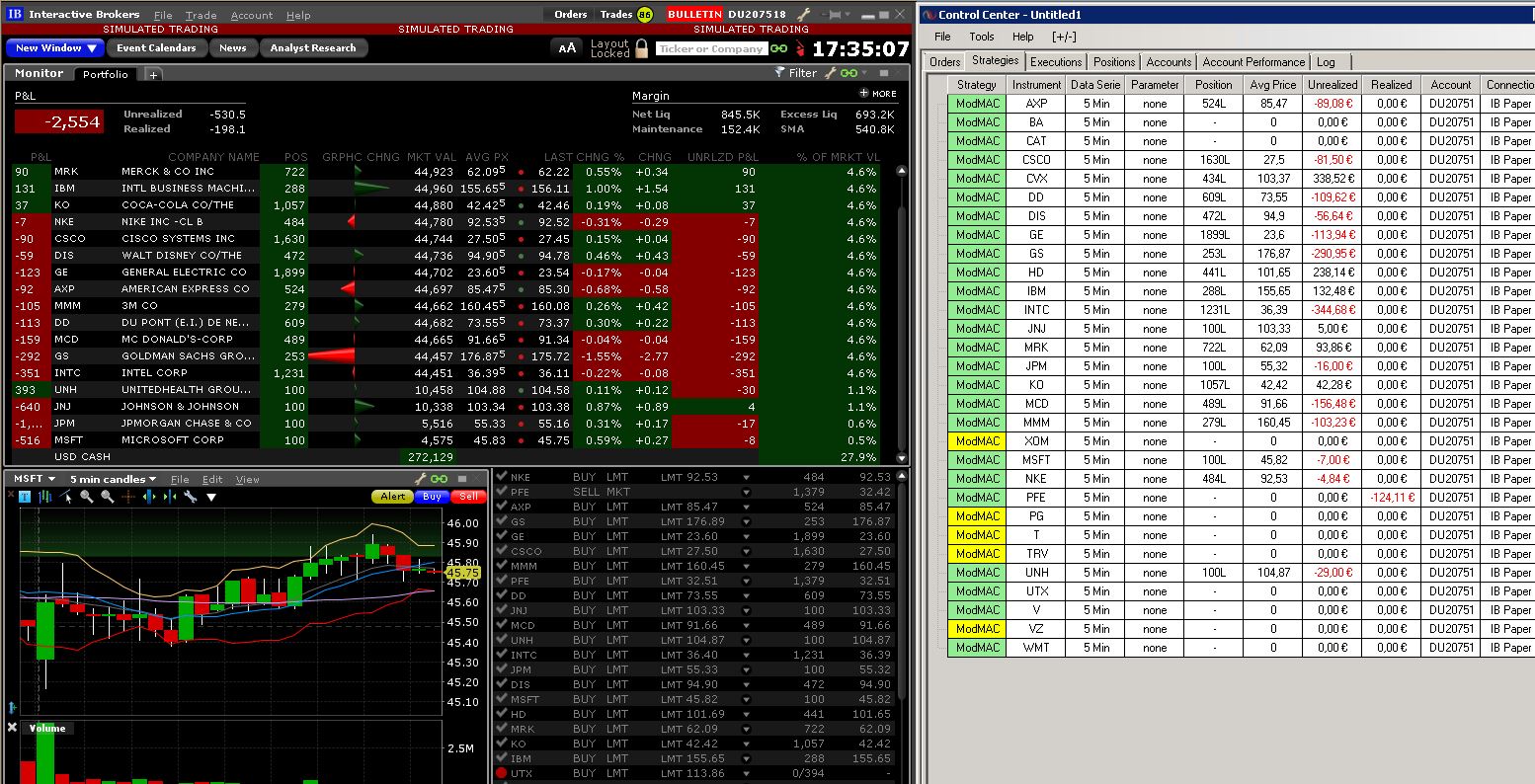Click the Event Calendars button

tap(156, 47)
